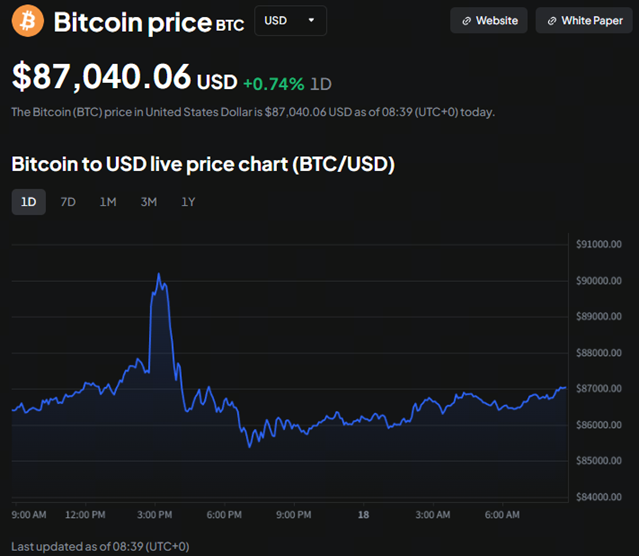639x556 pixels.
Task: Click the 9:00 AM time axis label
Action: click(x=29, y=515)
